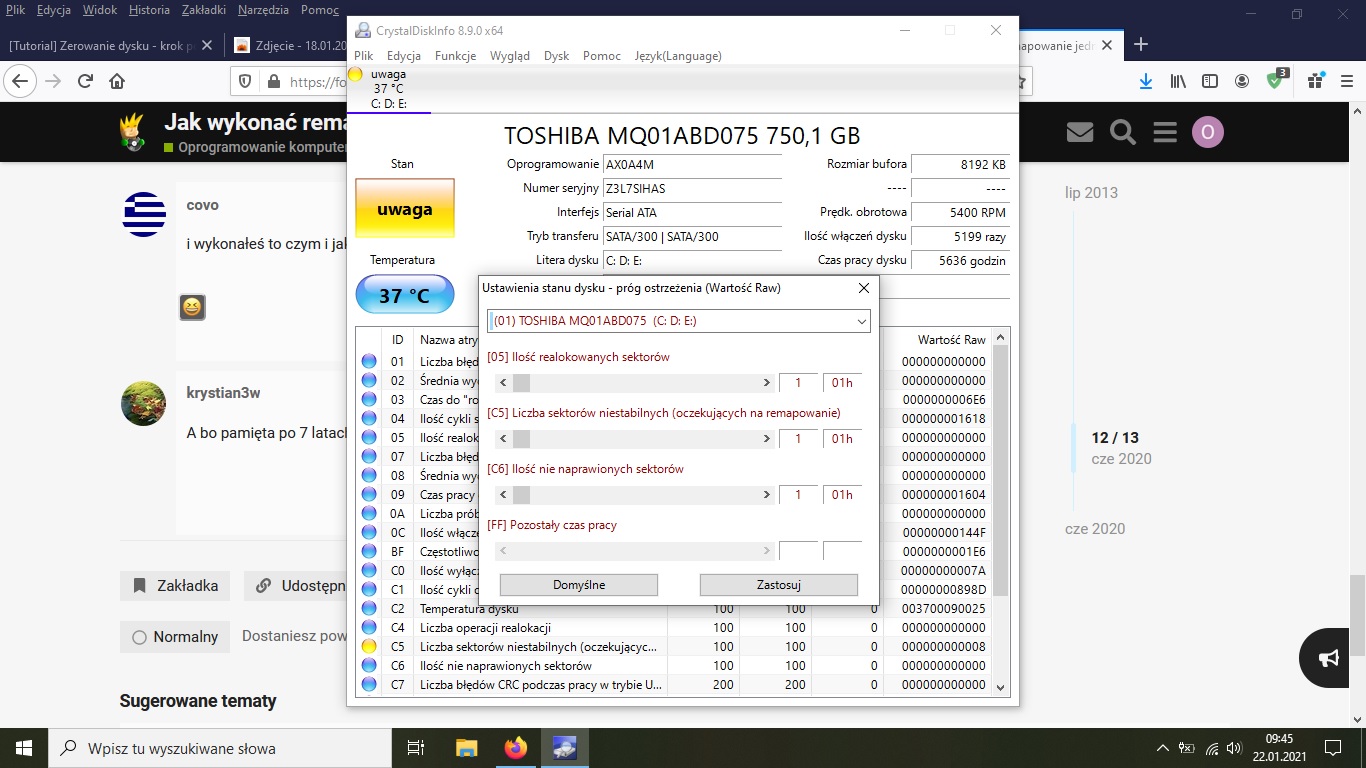Click the blue status icon of C6 row
The width and height of the screenshot is (1366, 768).
pyautogui.click(x=369, y=666)
